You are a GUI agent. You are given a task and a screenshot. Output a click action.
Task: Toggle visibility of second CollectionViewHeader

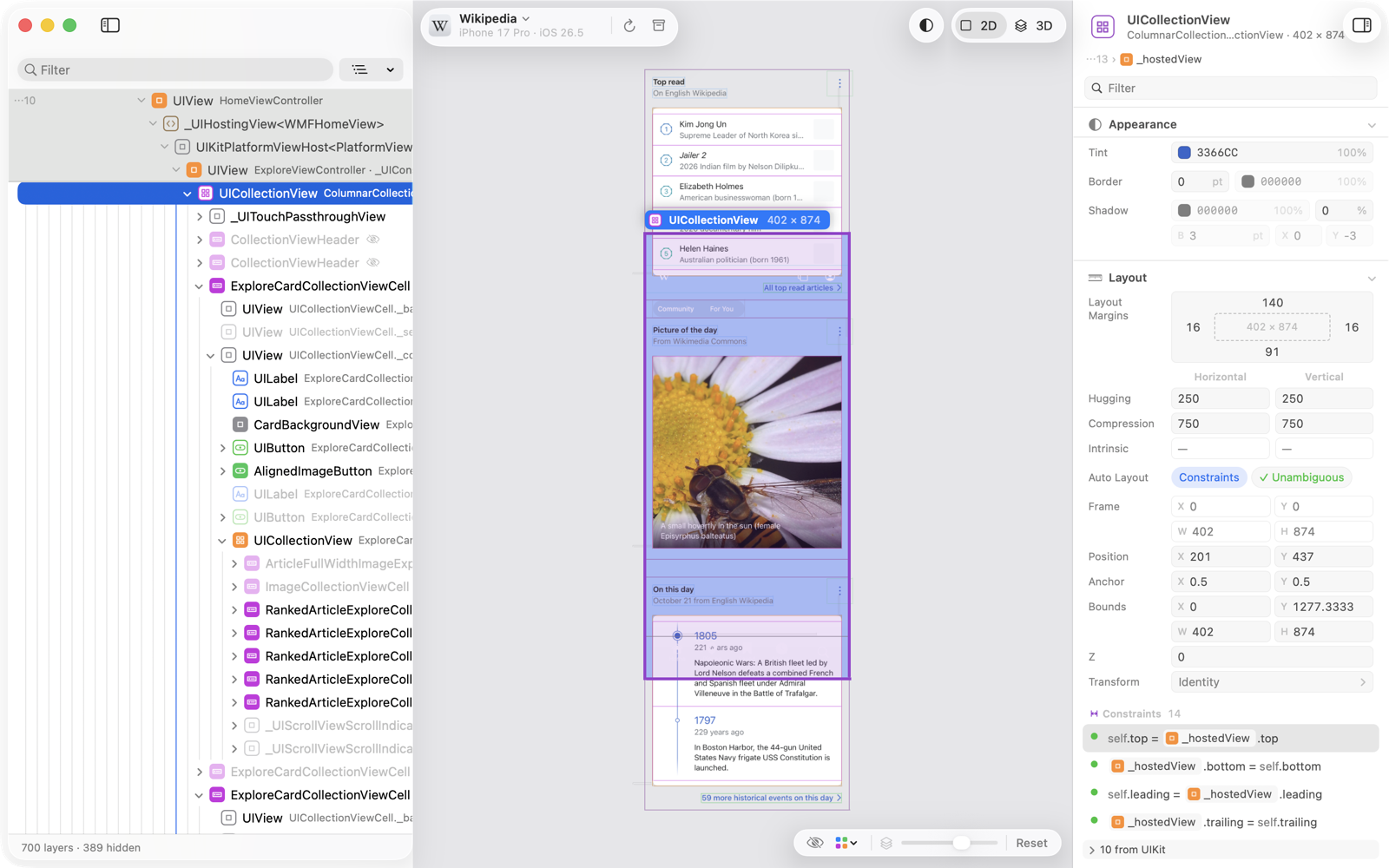373,262
